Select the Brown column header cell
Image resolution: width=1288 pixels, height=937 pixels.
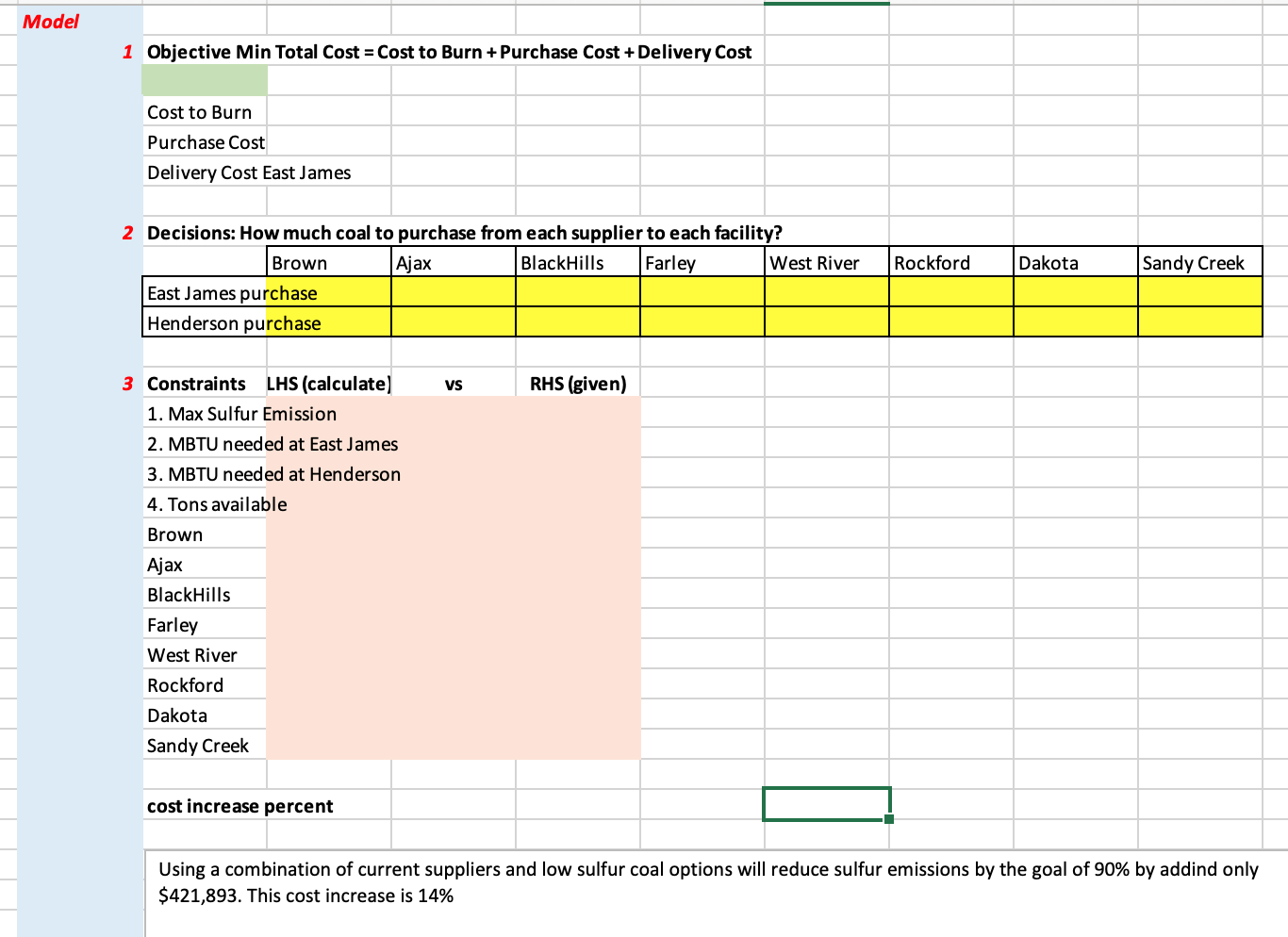(x=329, y=263)
